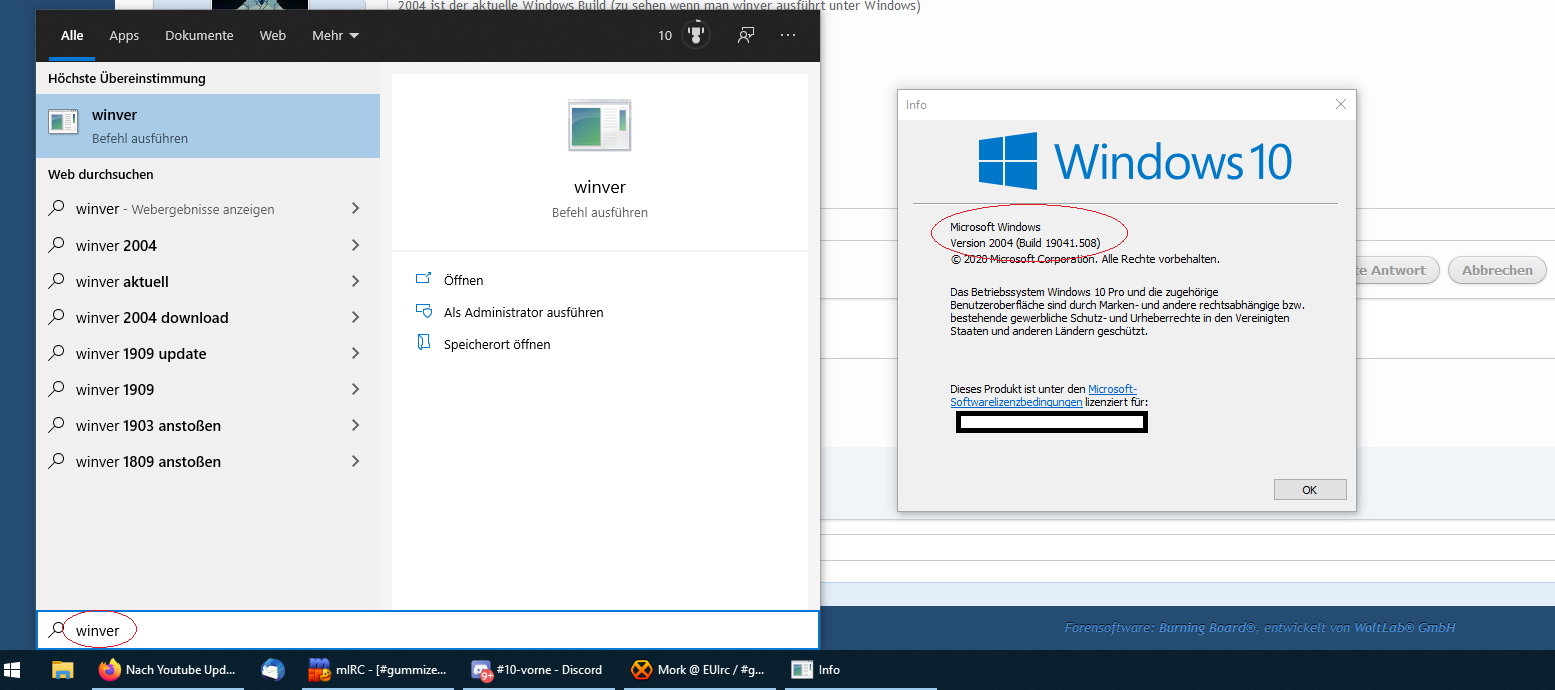Image resolution: width=1555 pixels, height=690 pixels.
Task: Select winver 1903 anstoßen suggestion text
Action: coord(148,425)
